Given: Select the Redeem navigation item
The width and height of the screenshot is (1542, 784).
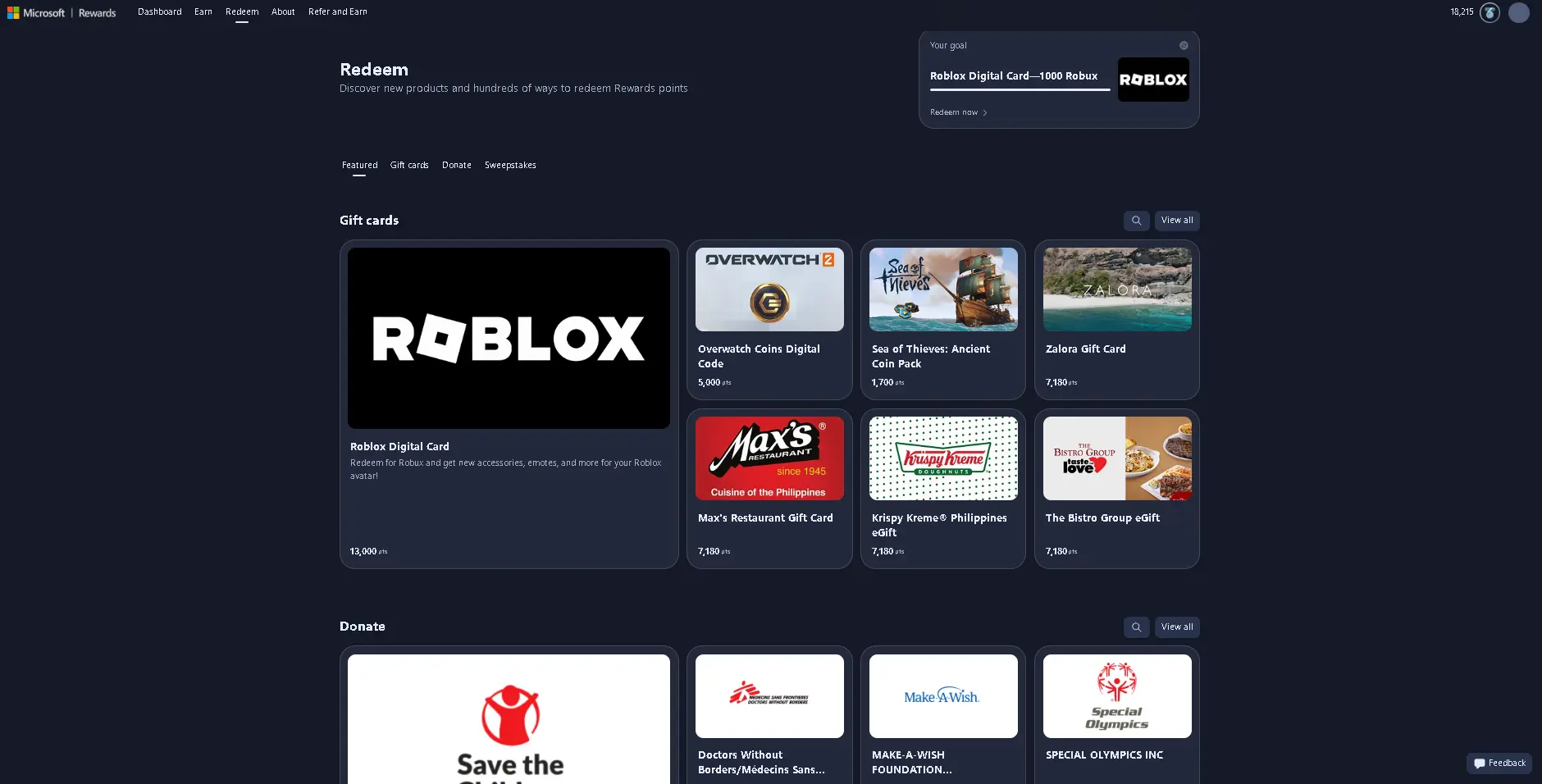Looking at the screenshot, I should click(x=242, y=12).
